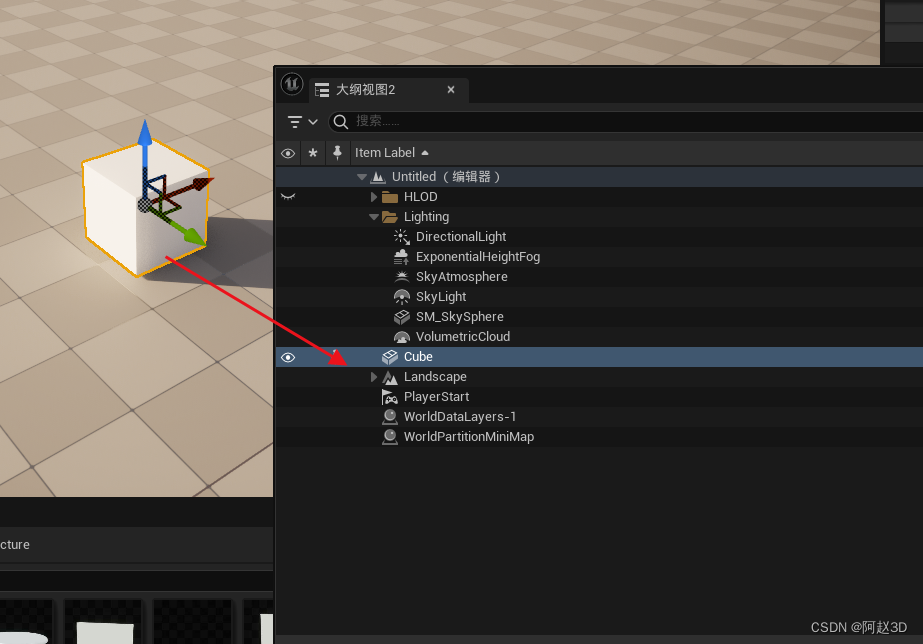Switch to the 大纲视图2 tab
Screen dimensions: 923x644
pos(365,89)
